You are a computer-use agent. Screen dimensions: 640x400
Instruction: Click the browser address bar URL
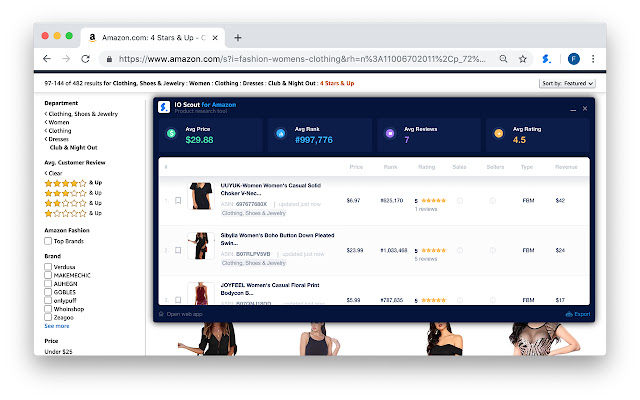click(x=302, y=59)
